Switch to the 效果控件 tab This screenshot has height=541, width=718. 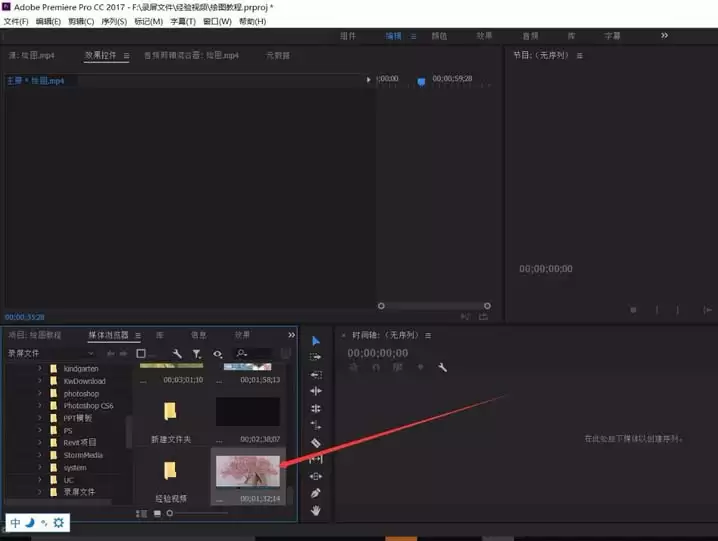click(x=100, y=55)
